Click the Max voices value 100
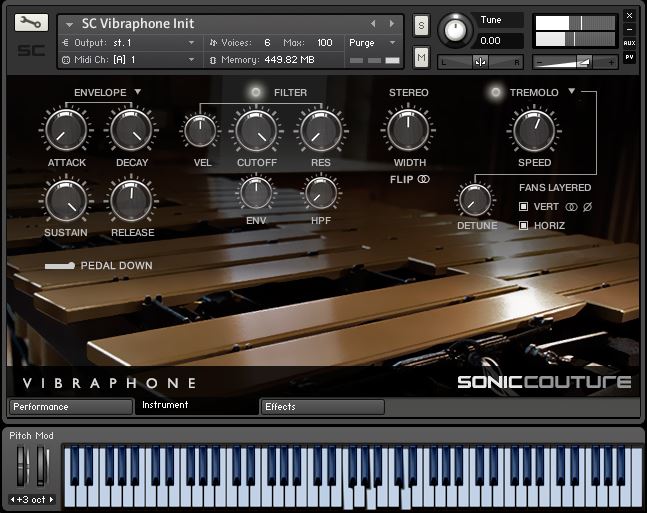Viewport: 647px width, 513px height. tap(325, 43)
